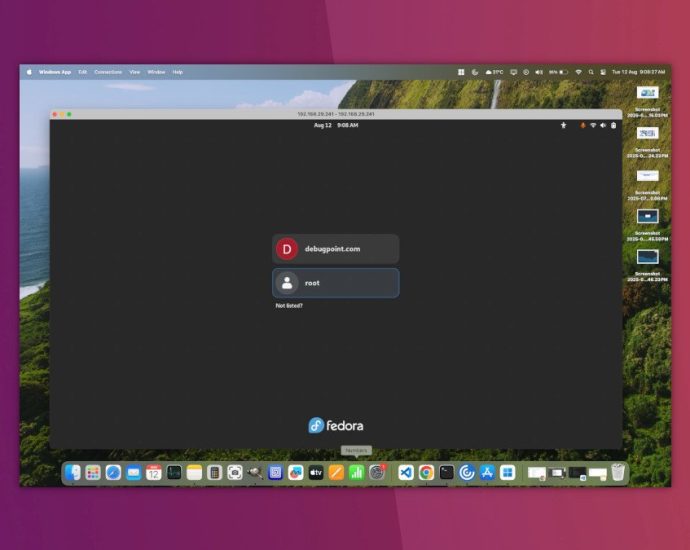Open the App Store from Dock
Image resolution: width=690 pixels, height=550 pixels.
coord(487,472)
